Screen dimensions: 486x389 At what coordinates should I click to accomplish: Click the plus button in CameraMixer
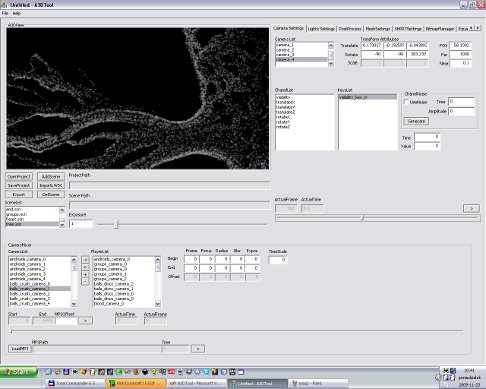coord(85,274)
